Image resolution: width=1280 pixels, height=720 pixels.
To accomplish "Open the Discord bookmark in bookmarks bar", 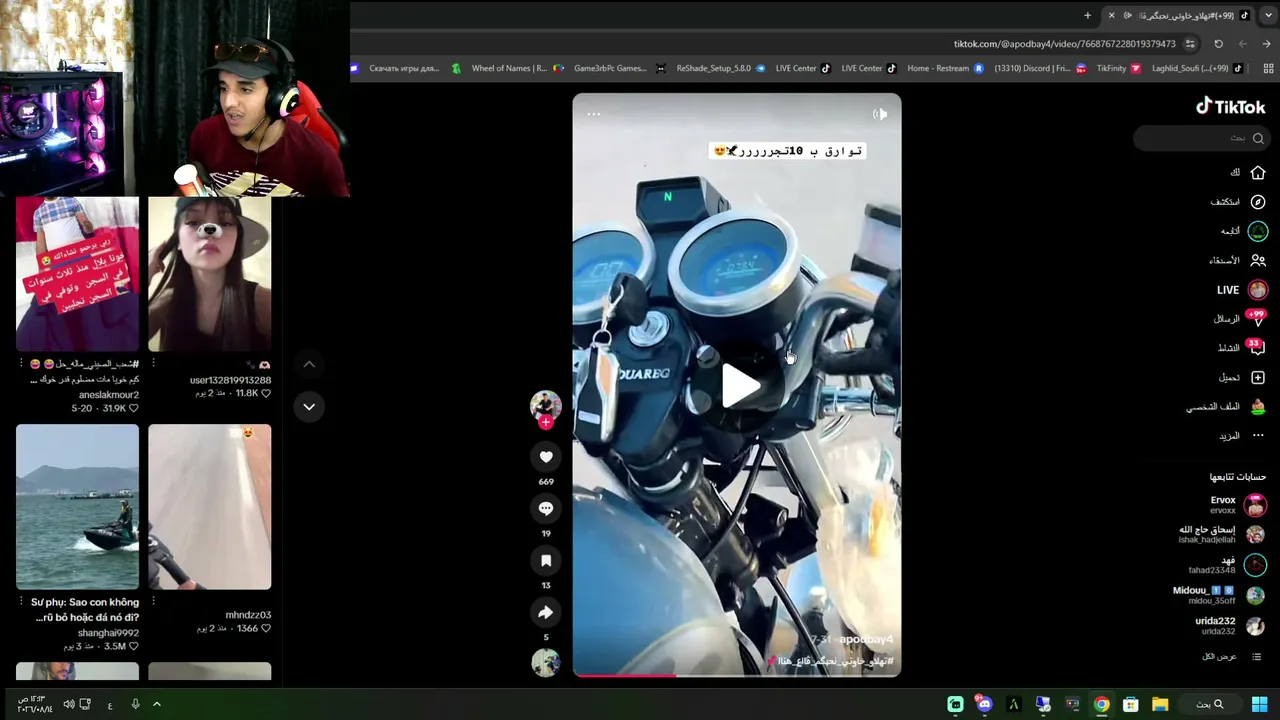I will coord(1038,68).
